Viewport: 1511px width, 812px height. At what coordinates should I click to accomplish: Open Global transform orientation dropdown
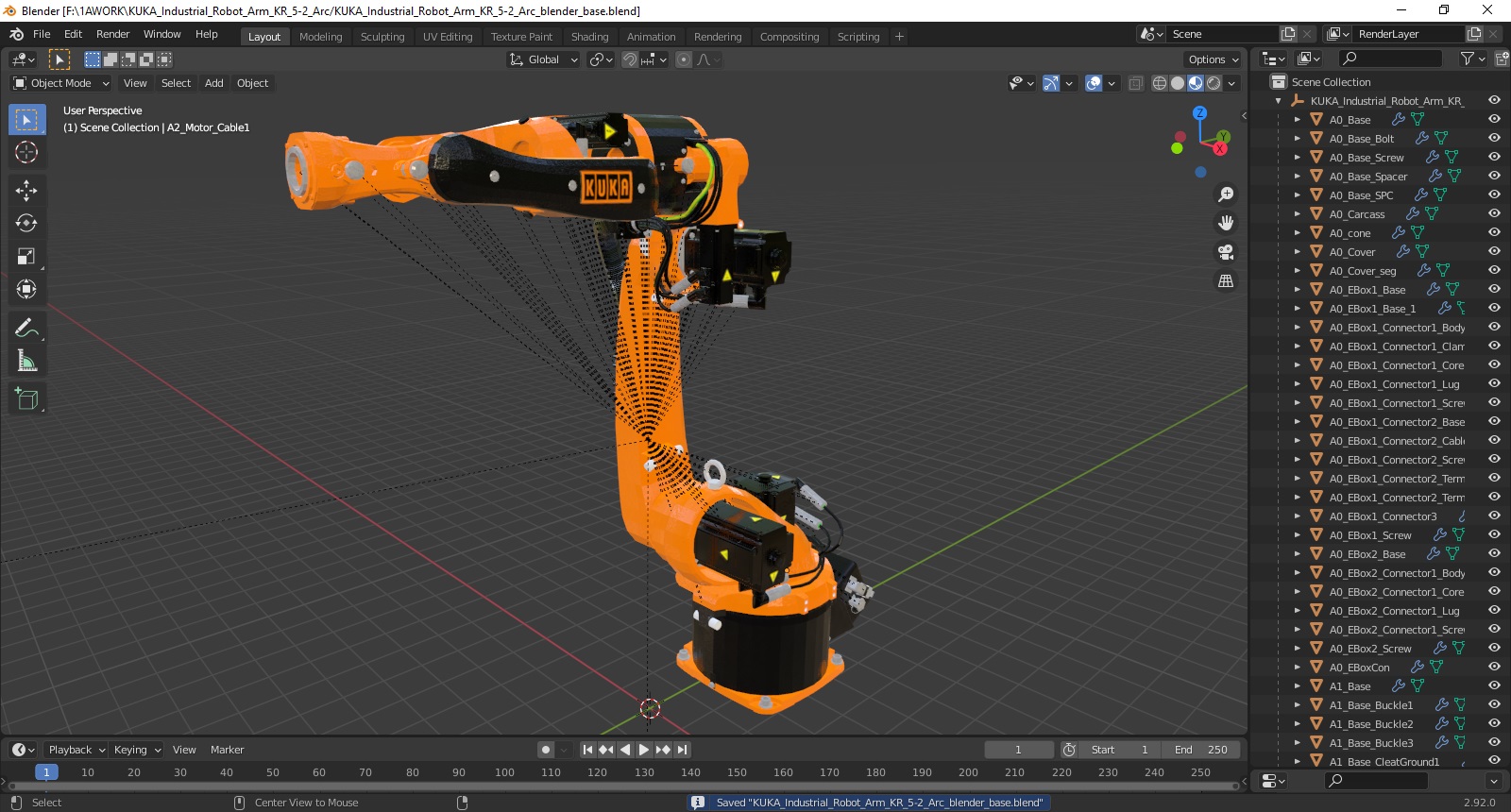coord(543,59)
